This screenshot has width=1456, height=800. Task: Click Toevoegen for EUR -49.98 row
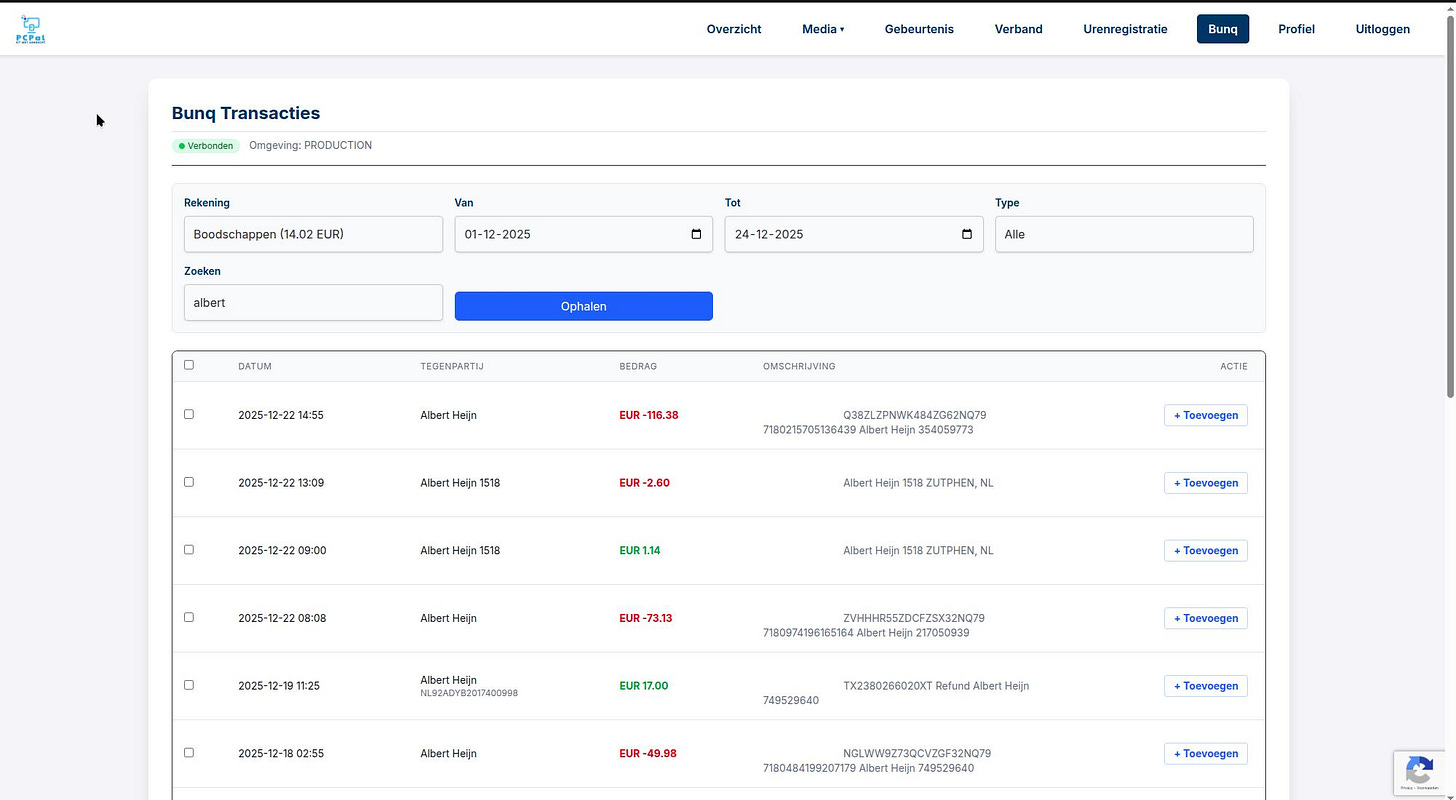click(x=1206, y=753)
